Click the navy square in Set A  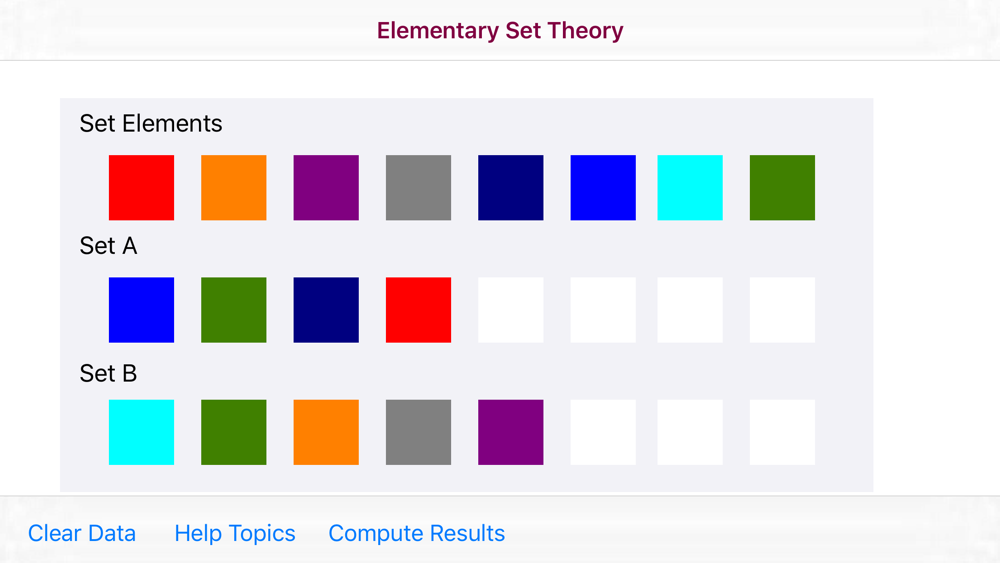pos(326,310)
